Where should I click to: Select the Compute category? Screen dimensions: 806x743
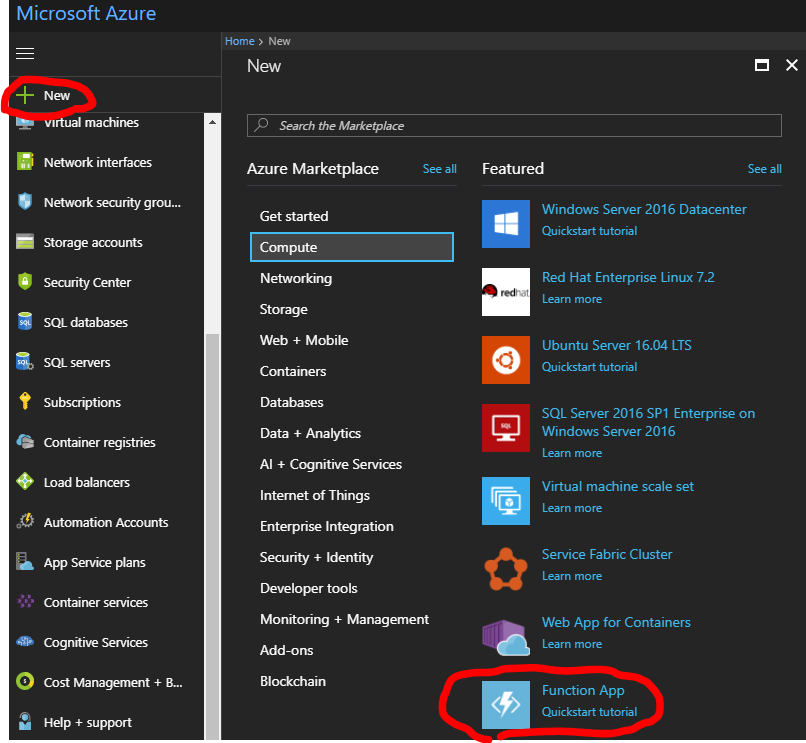(x=352, y=247)
